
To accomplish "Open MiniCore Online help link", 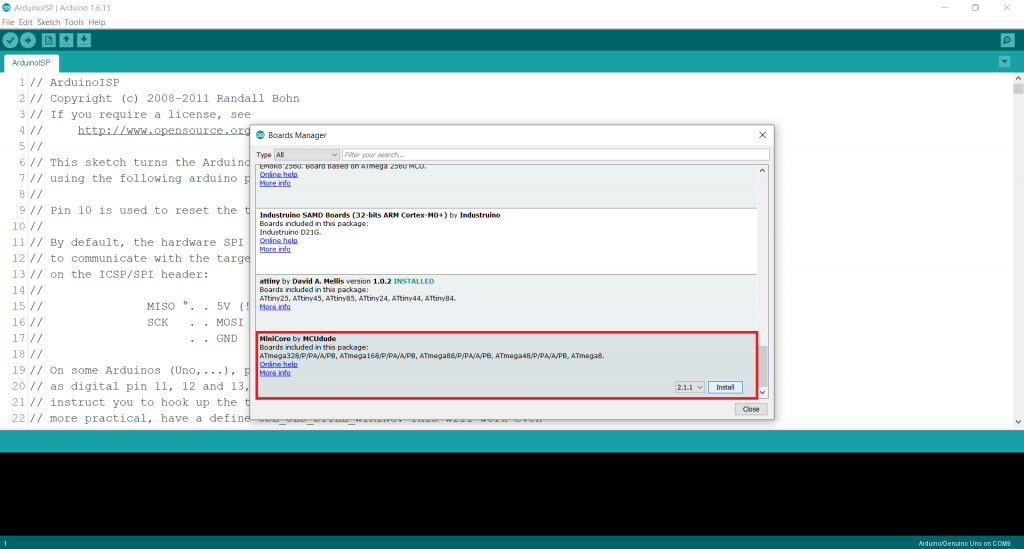I will coord(278,364).
